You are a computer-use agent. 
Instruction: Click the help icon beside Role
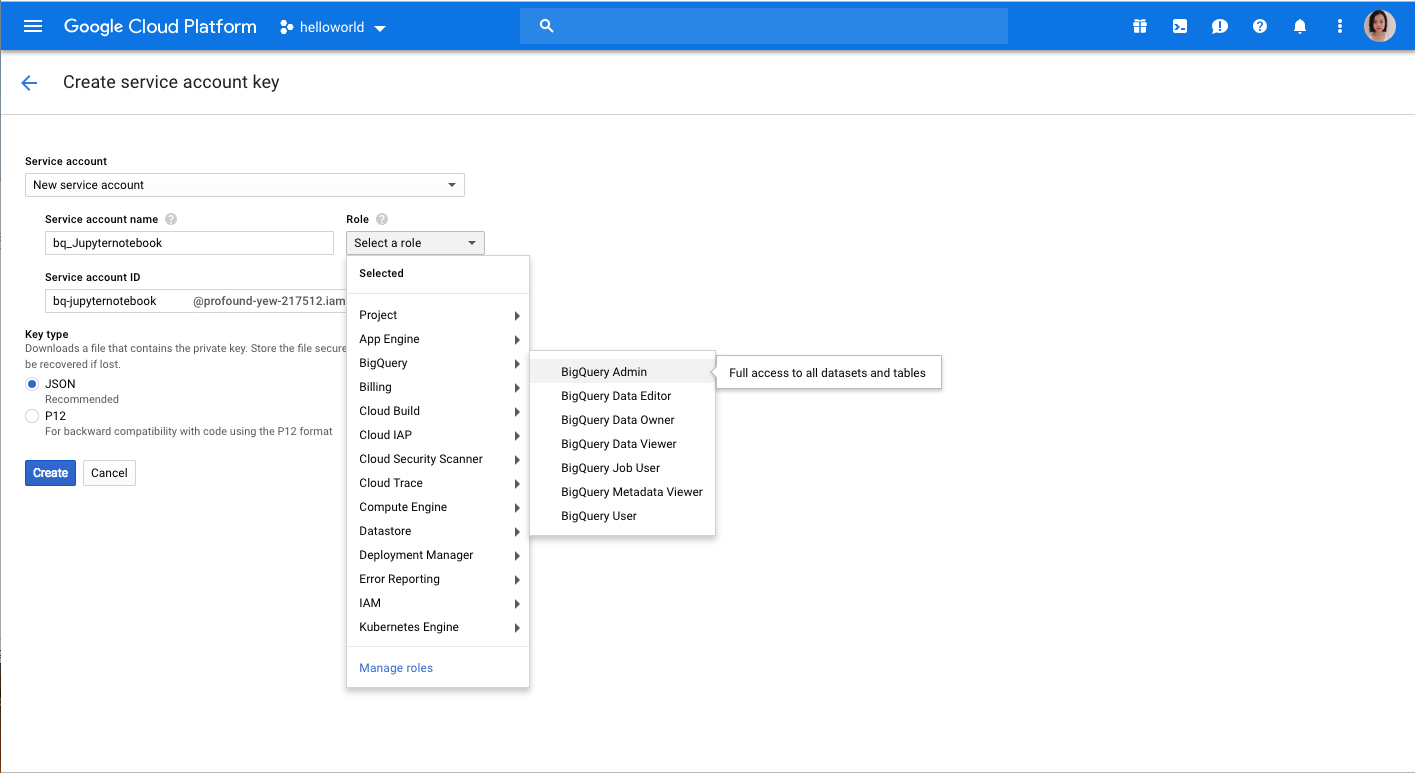pyautogui.click(x=382, y=219)
